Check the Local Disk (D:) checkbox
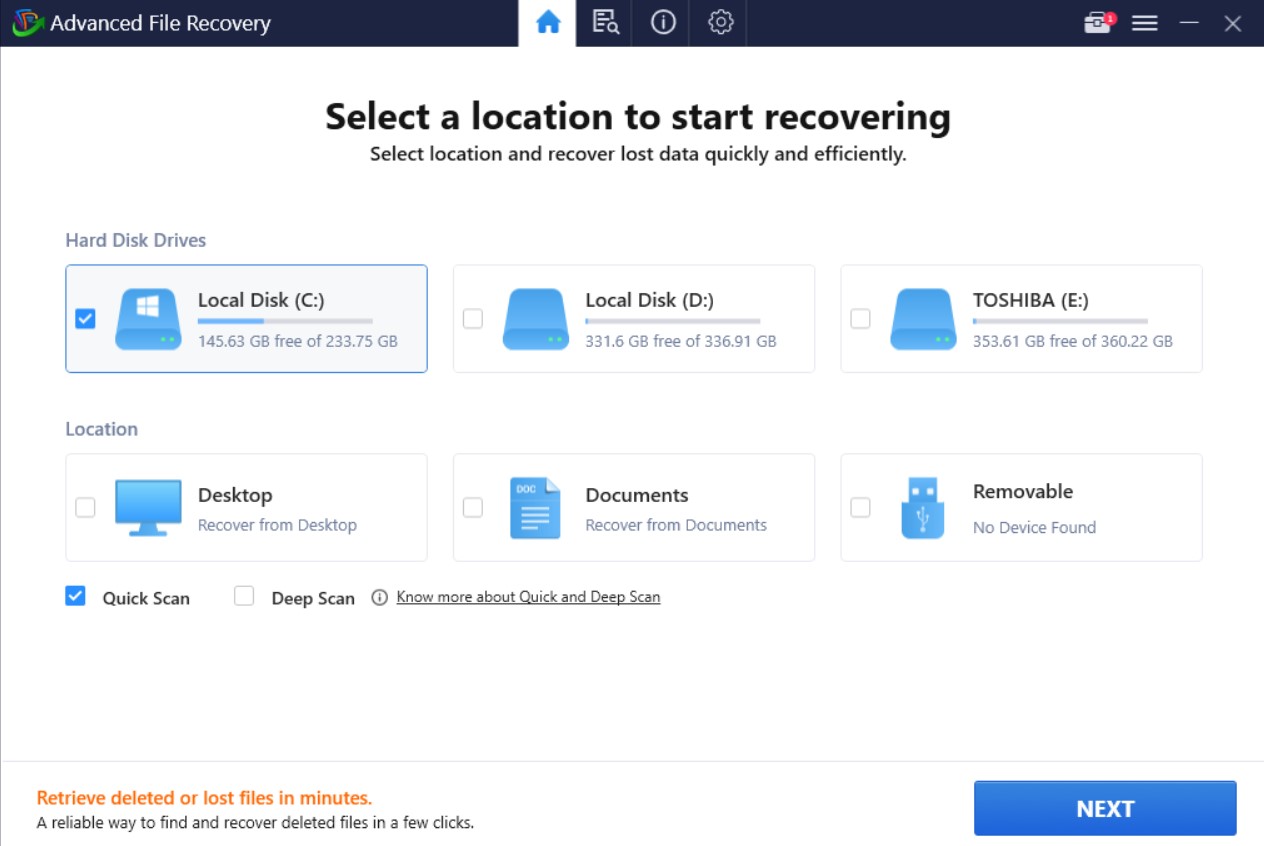Image resolution: width=1264 pixels, height=846 pixels. pos(473,319)
